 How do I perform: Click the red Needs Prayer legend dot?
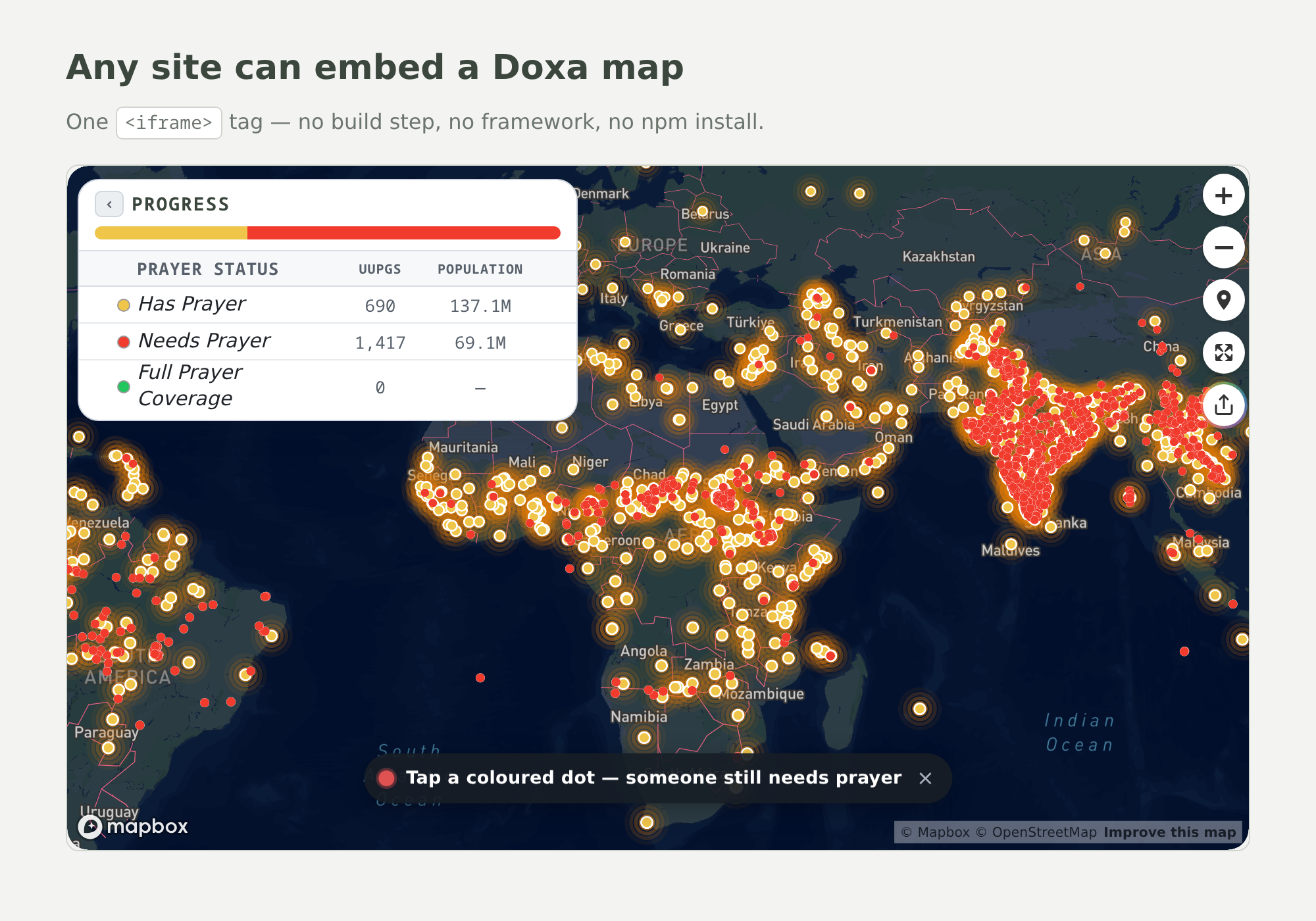[123, 341]
